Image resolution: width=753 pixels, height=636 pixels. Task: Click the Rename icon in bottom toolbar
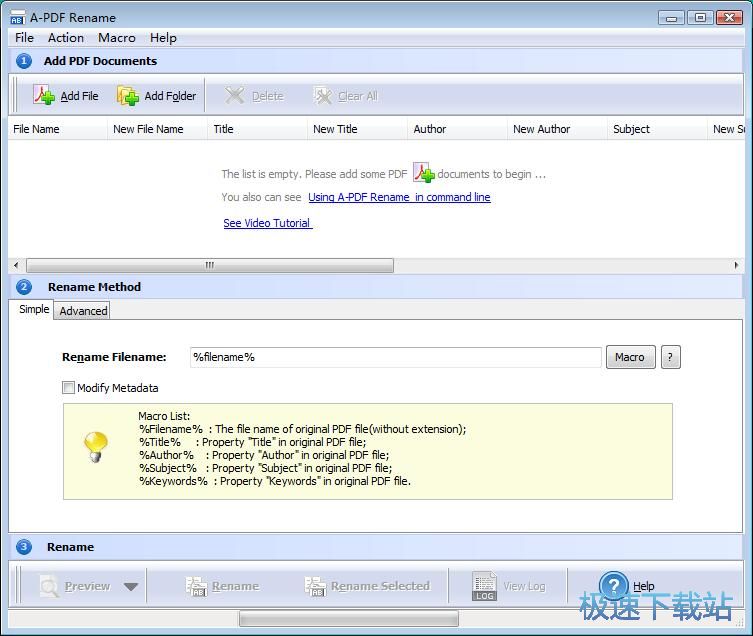click(196, 587)
